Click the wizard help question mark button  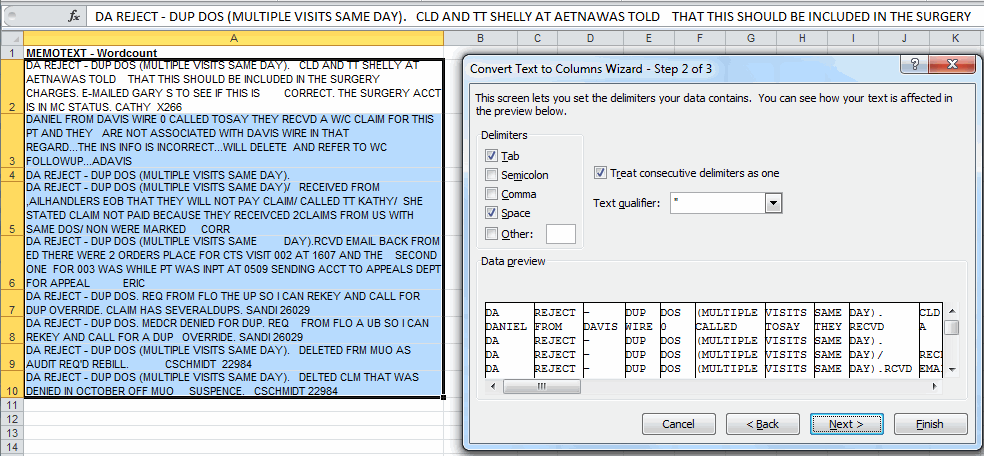[x=916, y=64]
